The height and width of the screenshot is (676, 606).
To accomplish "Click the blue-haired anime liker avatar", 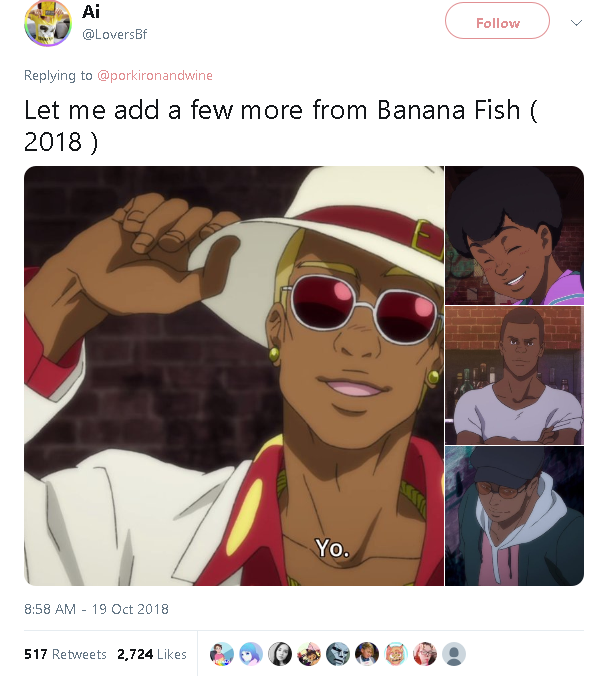I will 252,654.
